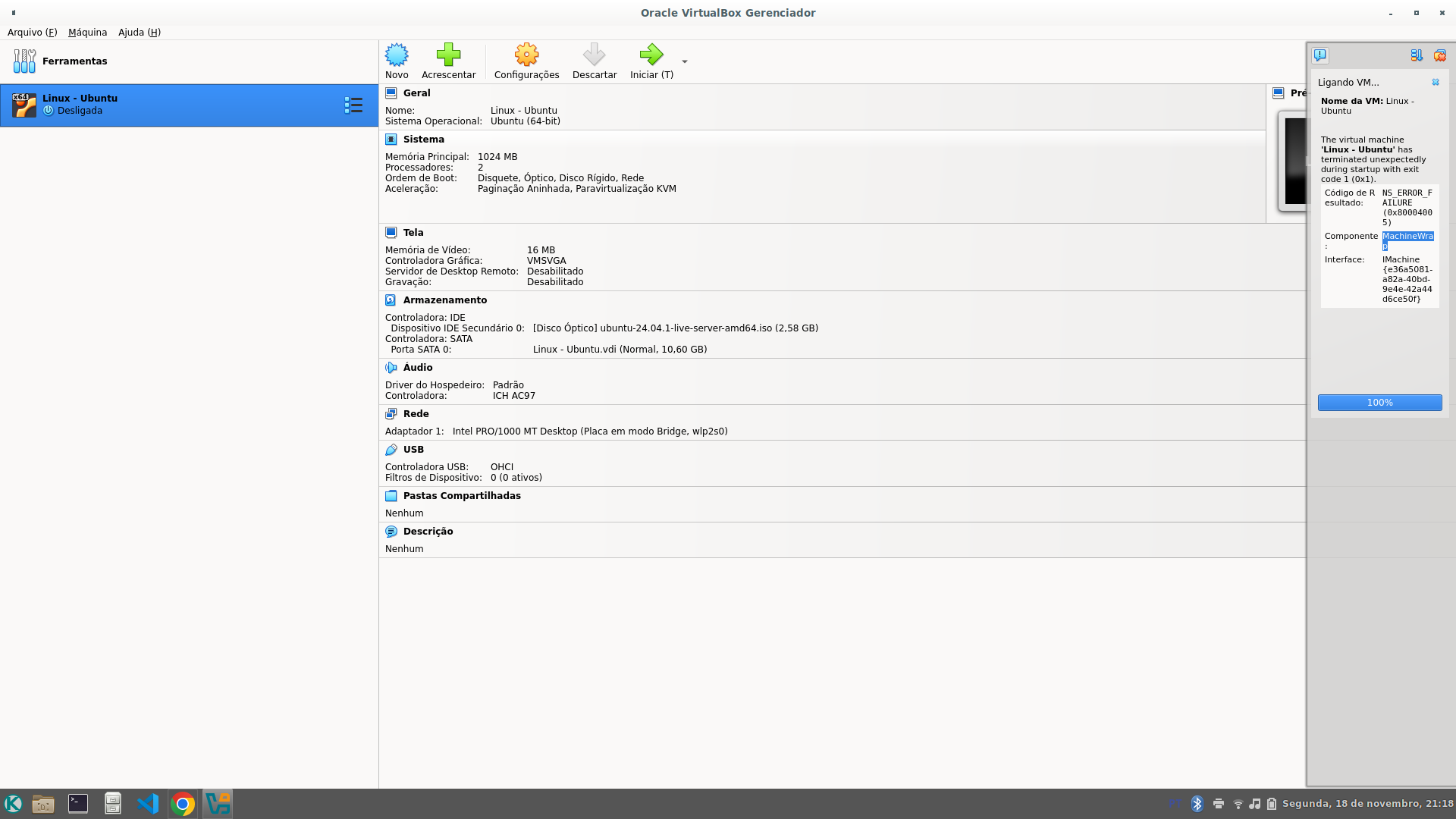1456x819 pixels.
Task: Open the Sistema settings header link
Action: (x=424, y=139)
